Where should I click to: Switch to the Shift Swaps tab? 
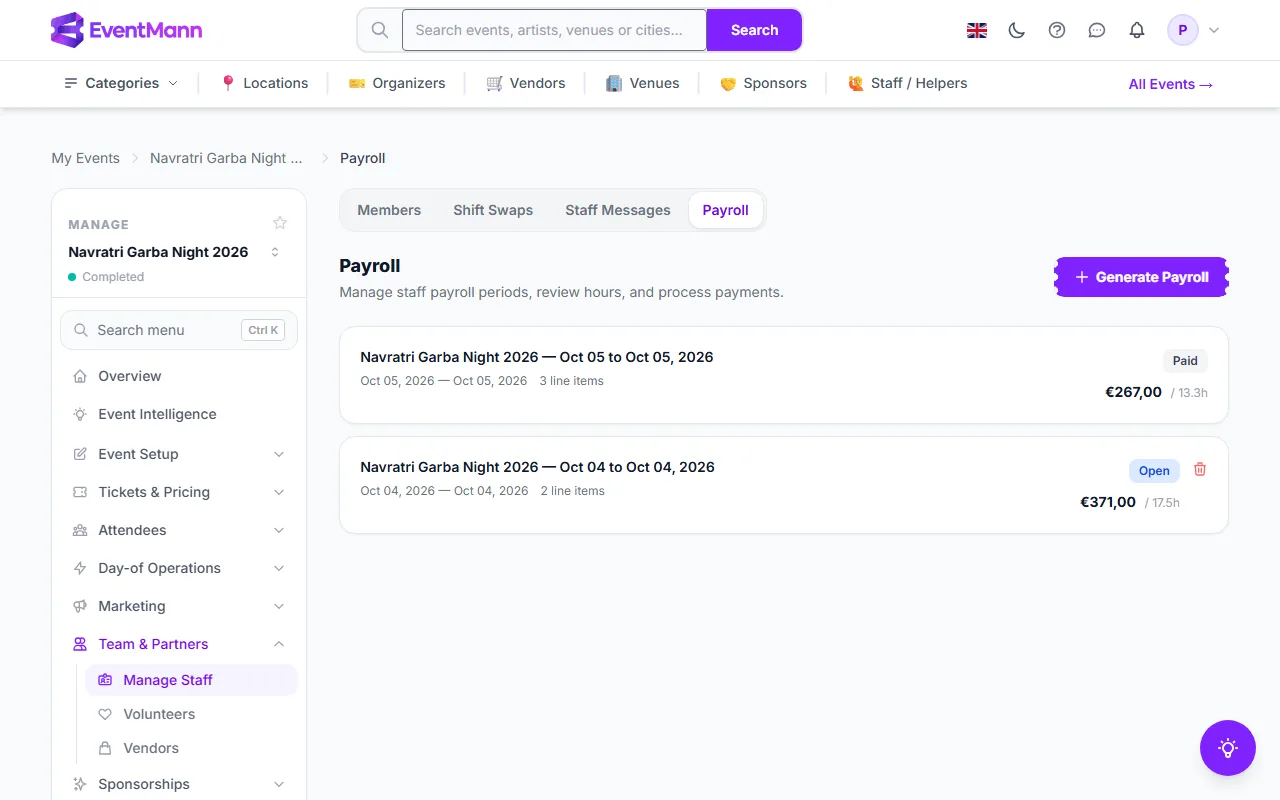click(x=493, y=210)
